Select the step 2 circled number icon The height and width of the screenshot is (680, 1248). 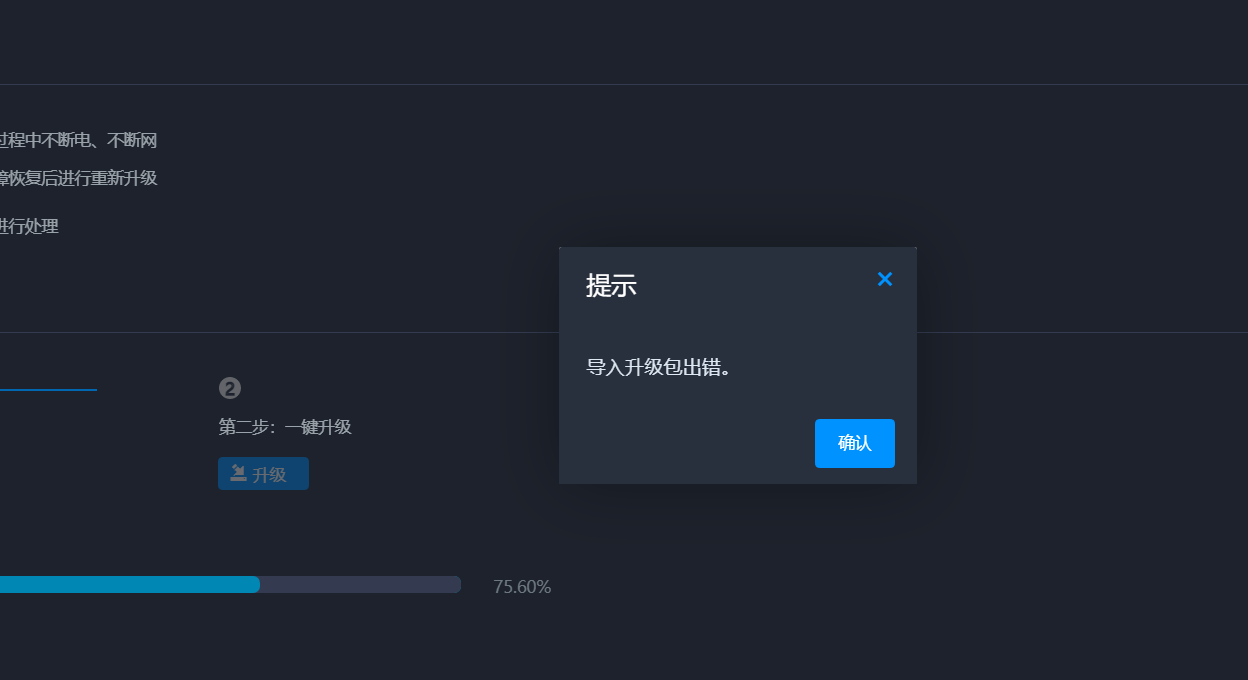pyautogui.click(x=230, y=388)
